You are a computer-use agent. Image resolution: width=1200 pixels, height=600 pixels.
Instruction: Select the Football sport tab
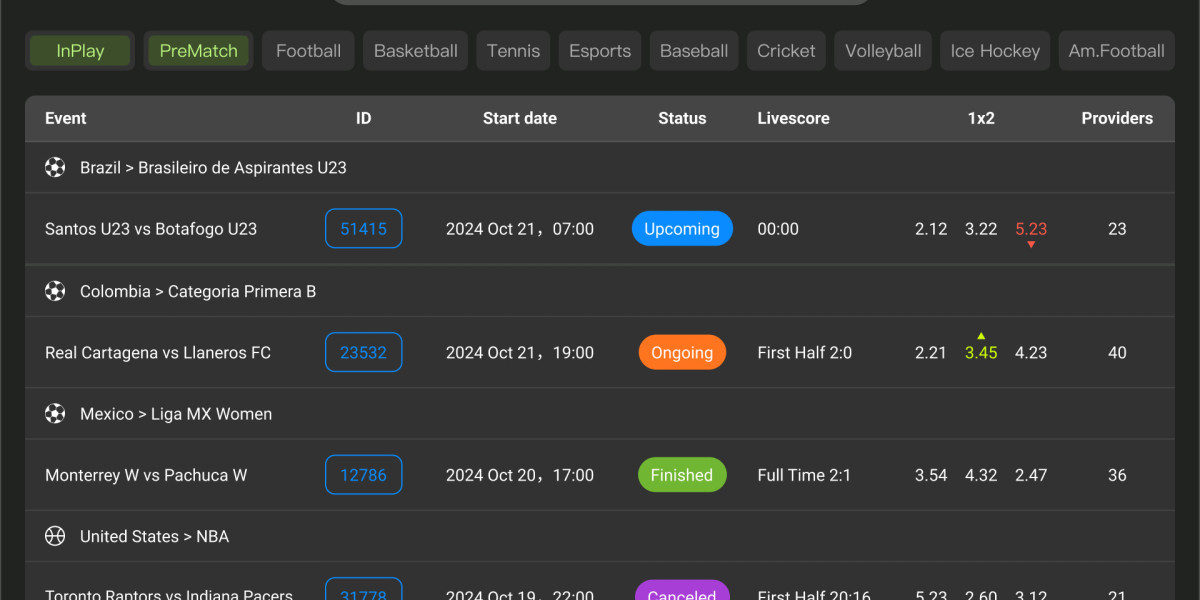pyautogui.click(x=308, y=51)
